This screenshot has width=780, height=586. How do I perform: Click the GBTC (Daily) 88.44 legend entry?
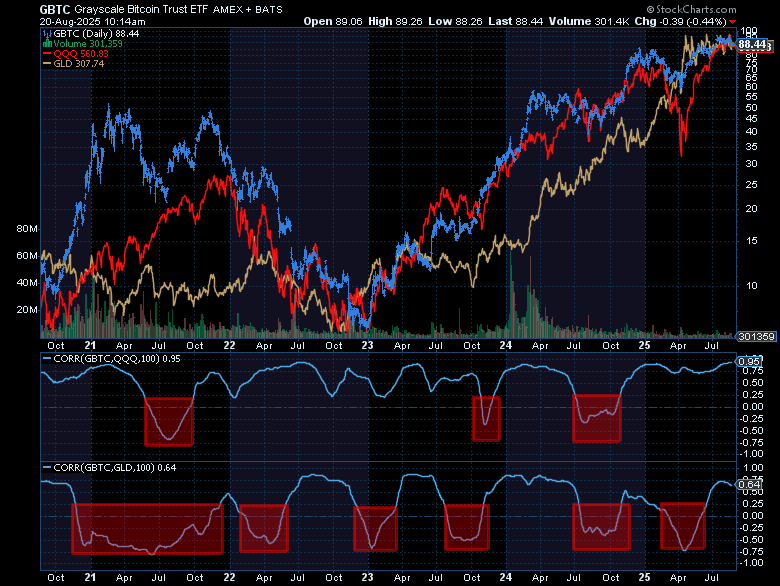[96, 34]
